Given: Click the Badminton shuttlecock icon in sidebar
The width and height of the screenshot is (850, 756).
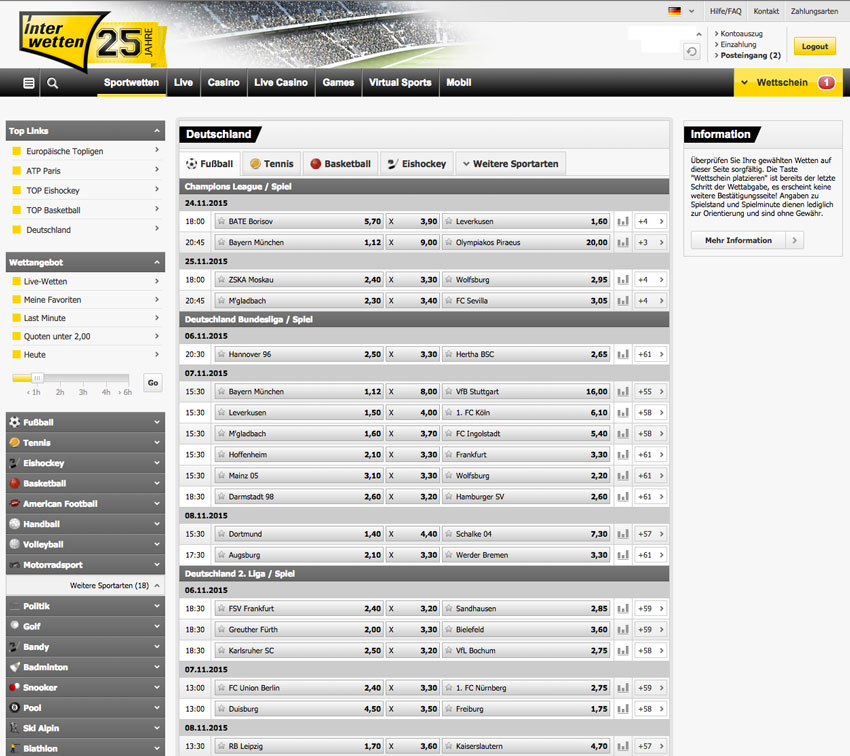Looking at the screenshot, I should (x=15, y=667).
